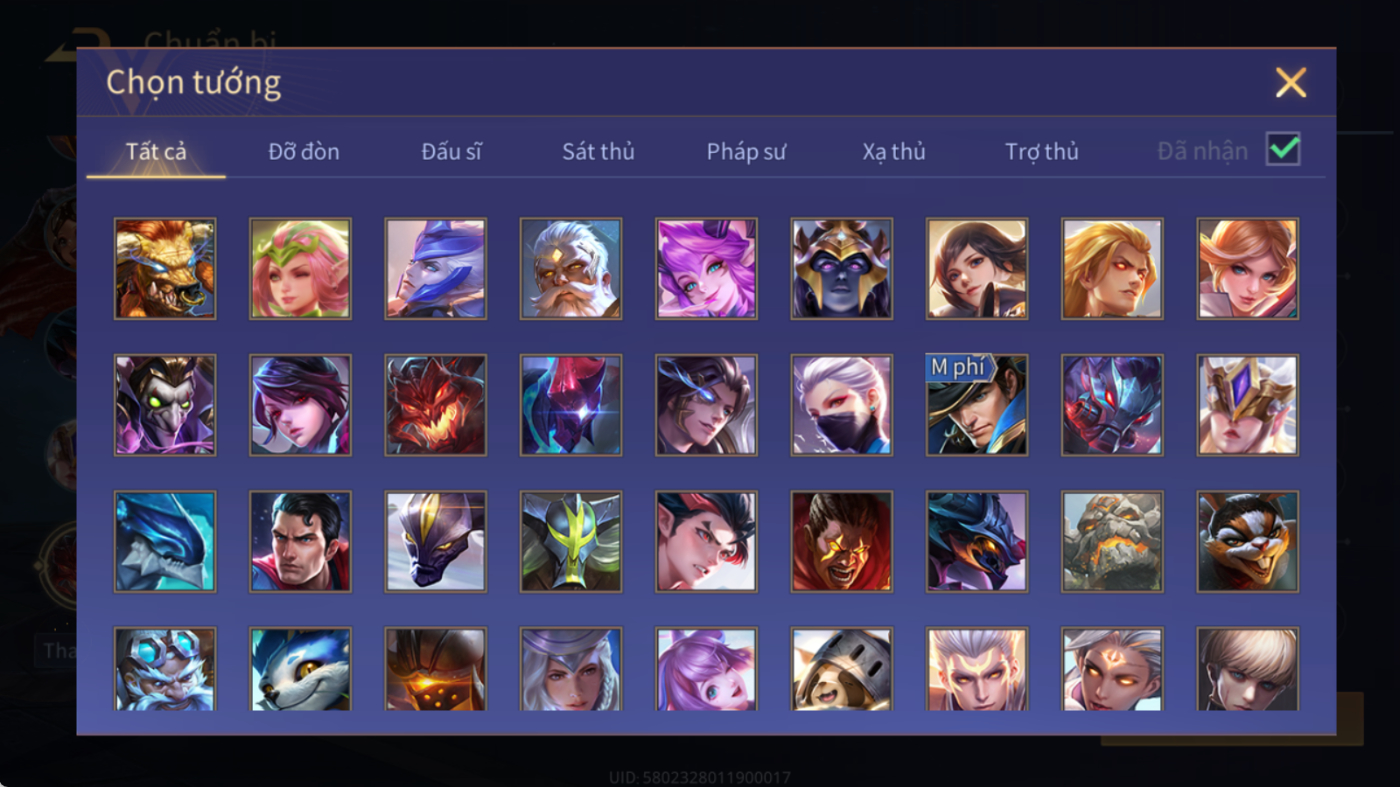Select the Superman hero portrait
1400x787 pixels.
coord(300,541)
